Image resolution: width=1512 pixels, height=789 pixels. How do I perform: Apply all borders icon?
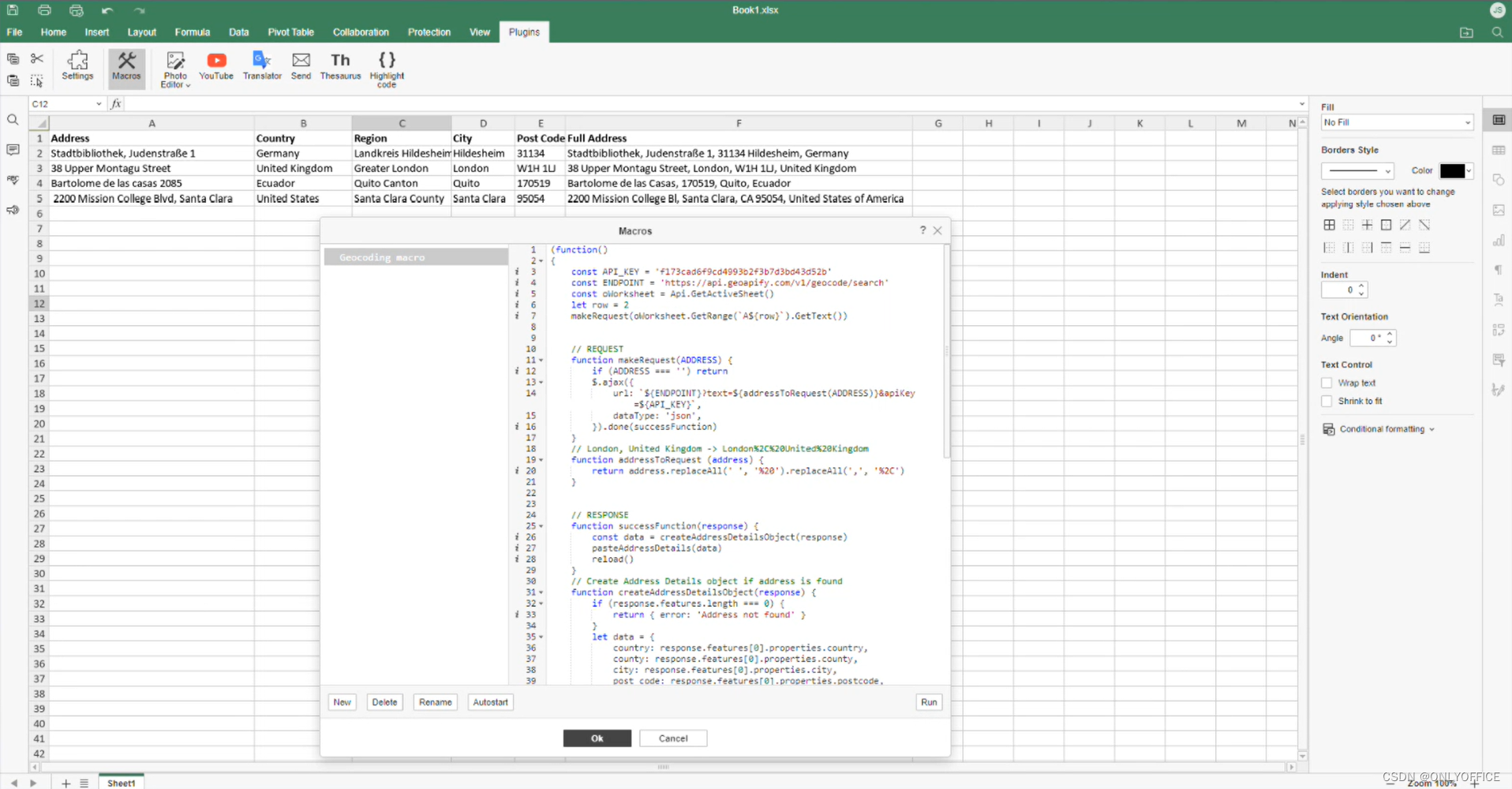1330,225
